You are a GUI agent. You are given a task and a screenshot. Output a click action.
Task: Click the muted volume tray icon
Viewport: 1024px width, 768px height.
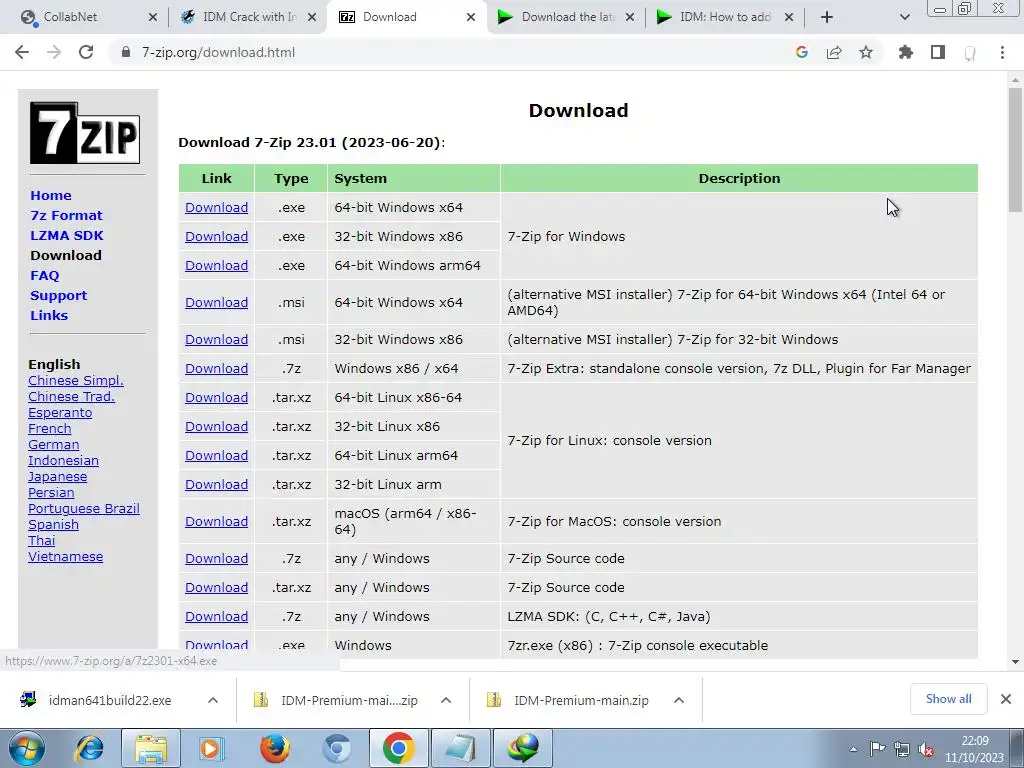tap(925, 749)
